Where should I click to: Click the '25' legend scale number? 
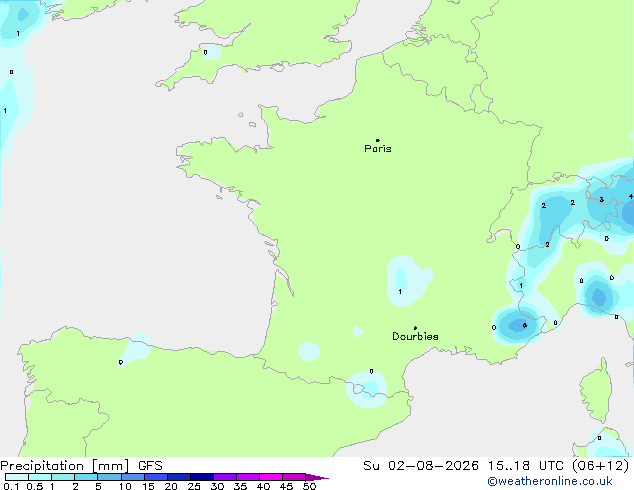[x=194, y=486]
